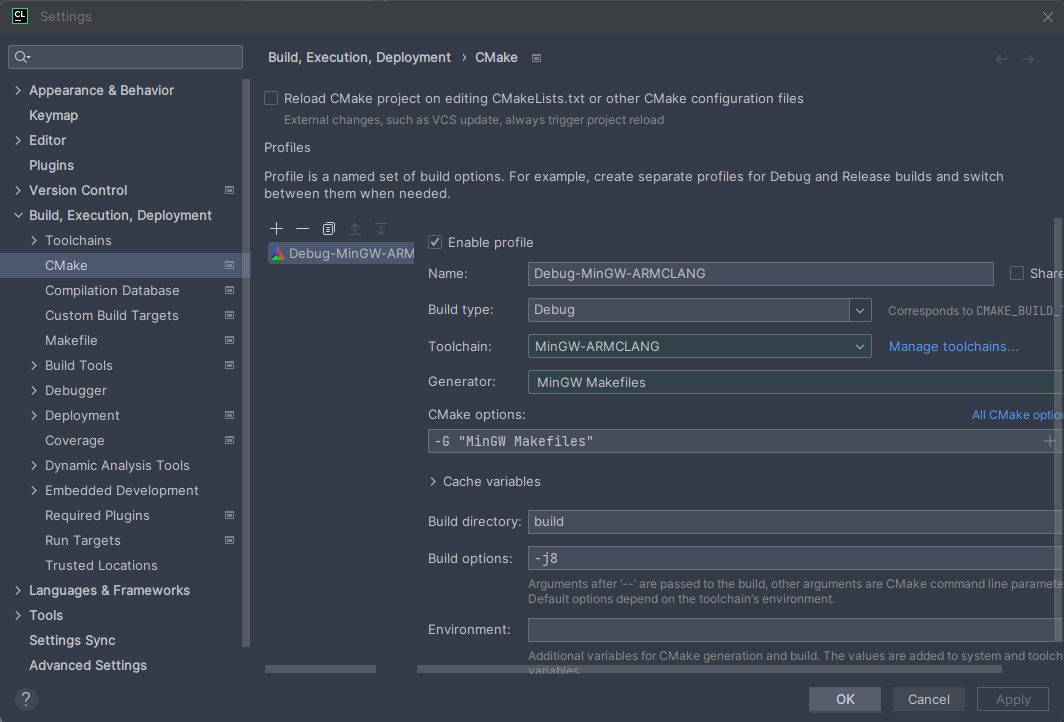Screen dimensions: 1064x722
Task: Click the Build options field
Action: click(795, 558)
